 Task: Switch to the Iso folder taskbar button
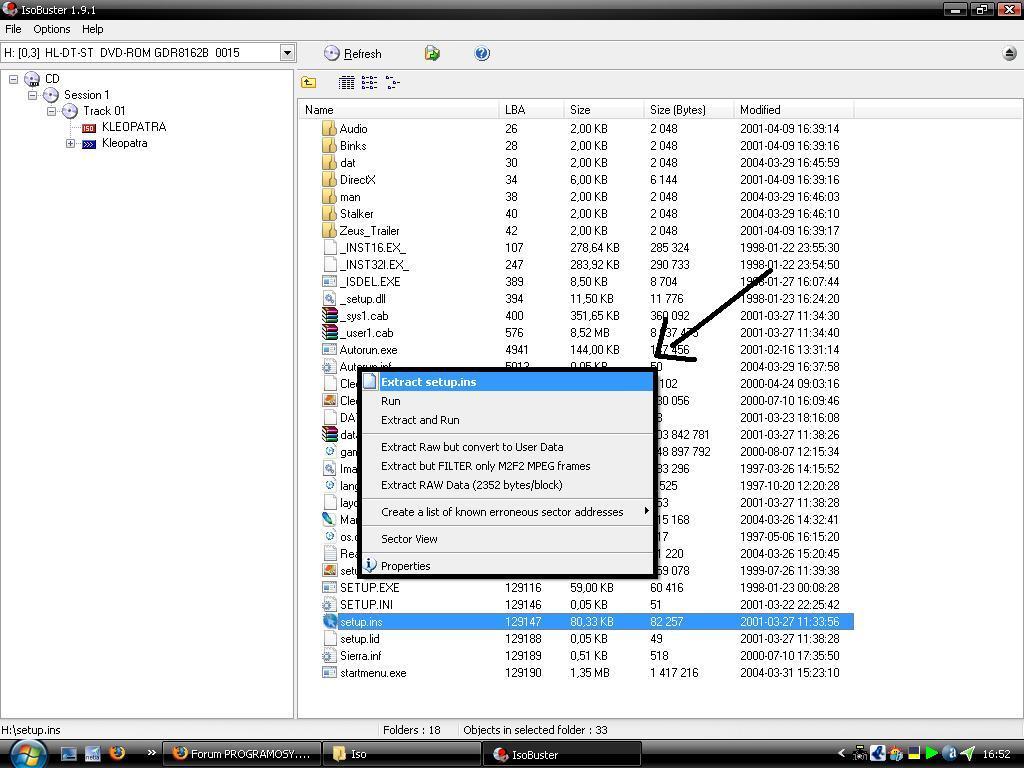(402, 754)
